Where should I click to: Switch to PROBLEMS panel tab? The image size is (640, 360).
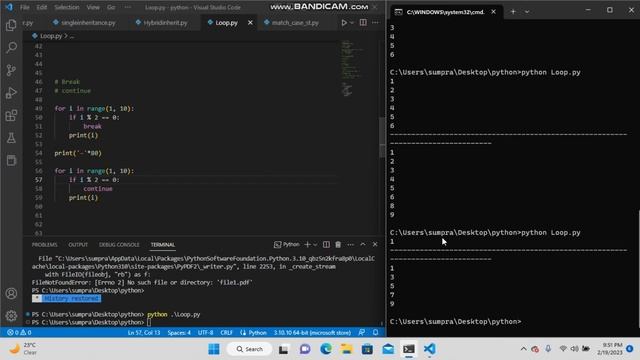point(44,244)
